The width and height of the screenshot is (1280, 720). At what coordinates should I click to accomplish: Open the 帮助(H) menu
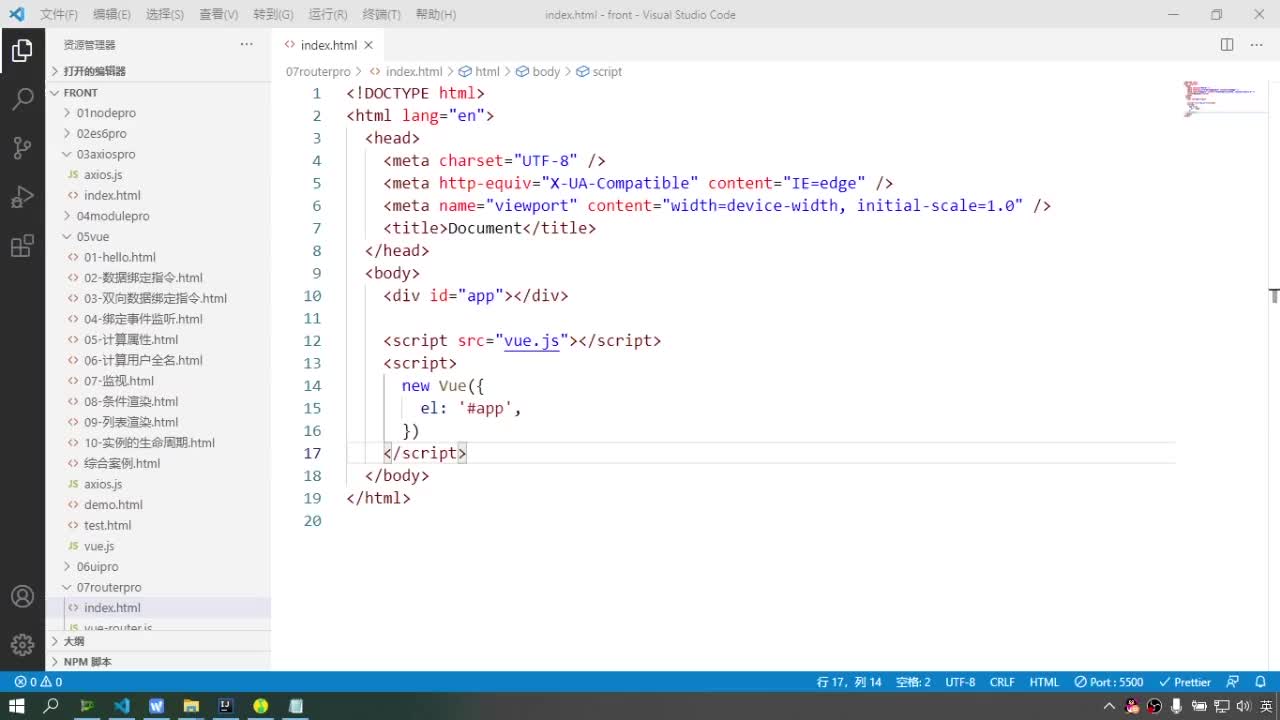[x=436, y=15]
